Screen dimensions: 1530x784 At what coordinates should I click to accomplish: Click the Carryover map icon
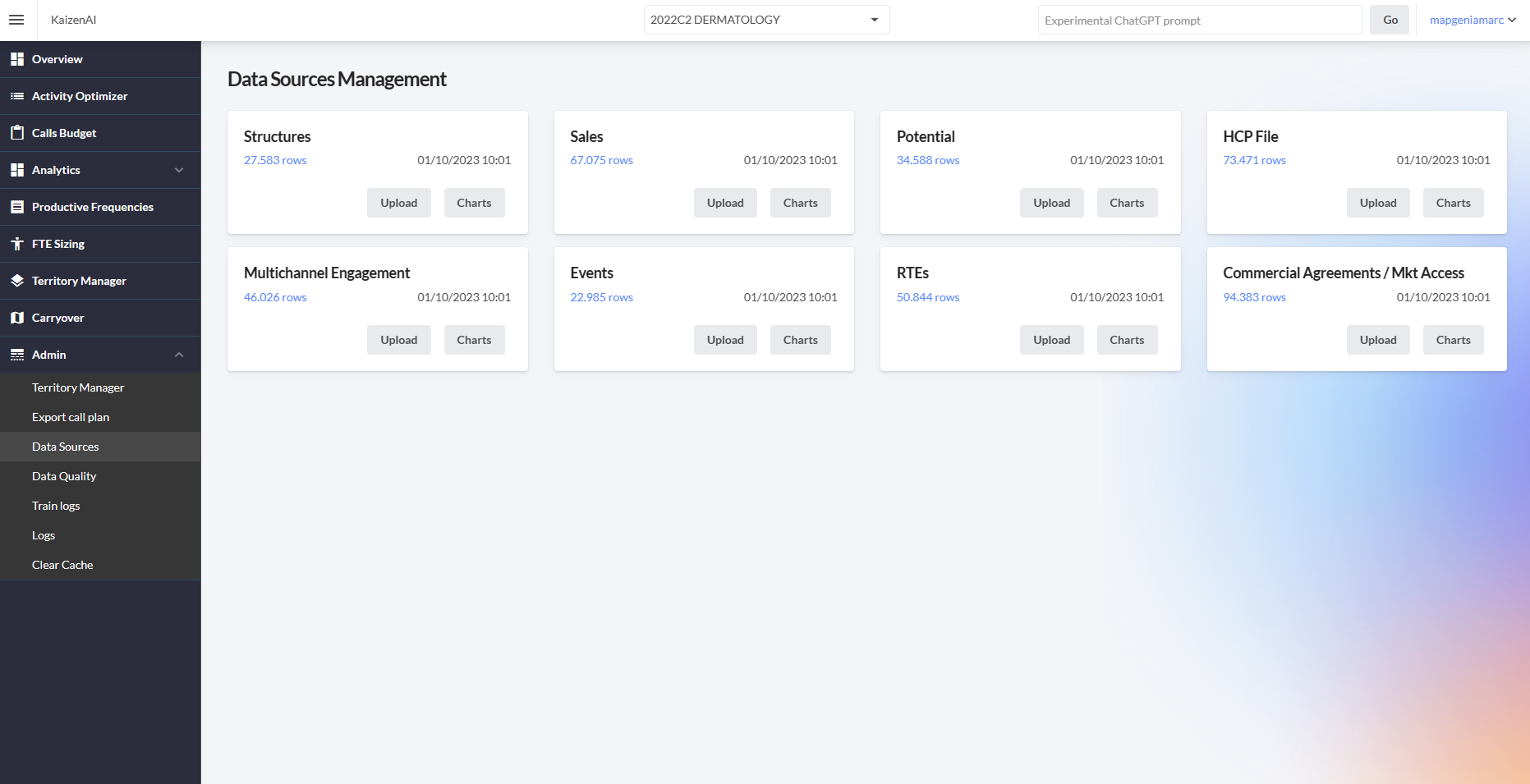click(x=17, y=318)
